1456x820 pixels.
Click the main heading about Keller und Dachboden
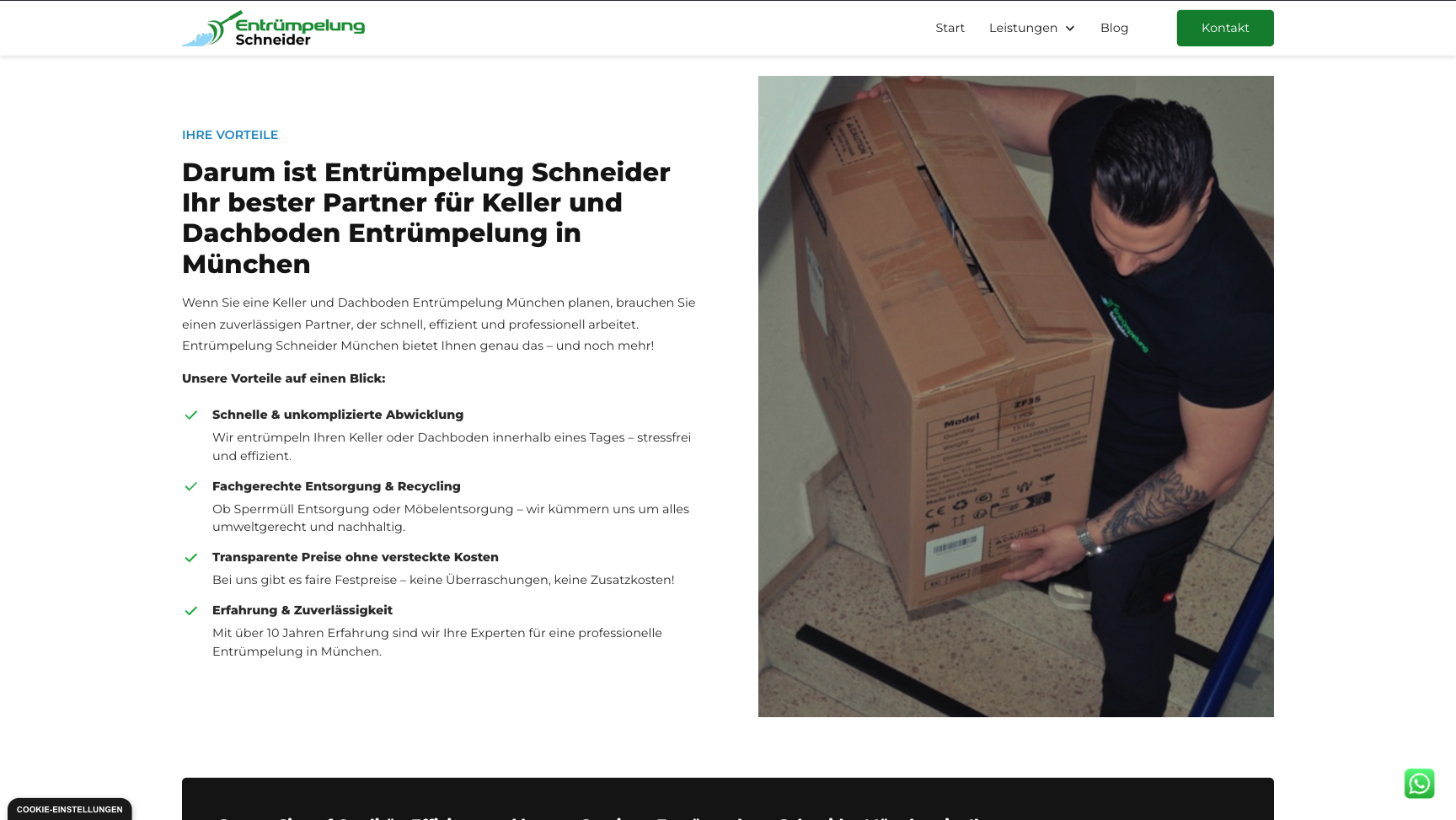[426, 217]
